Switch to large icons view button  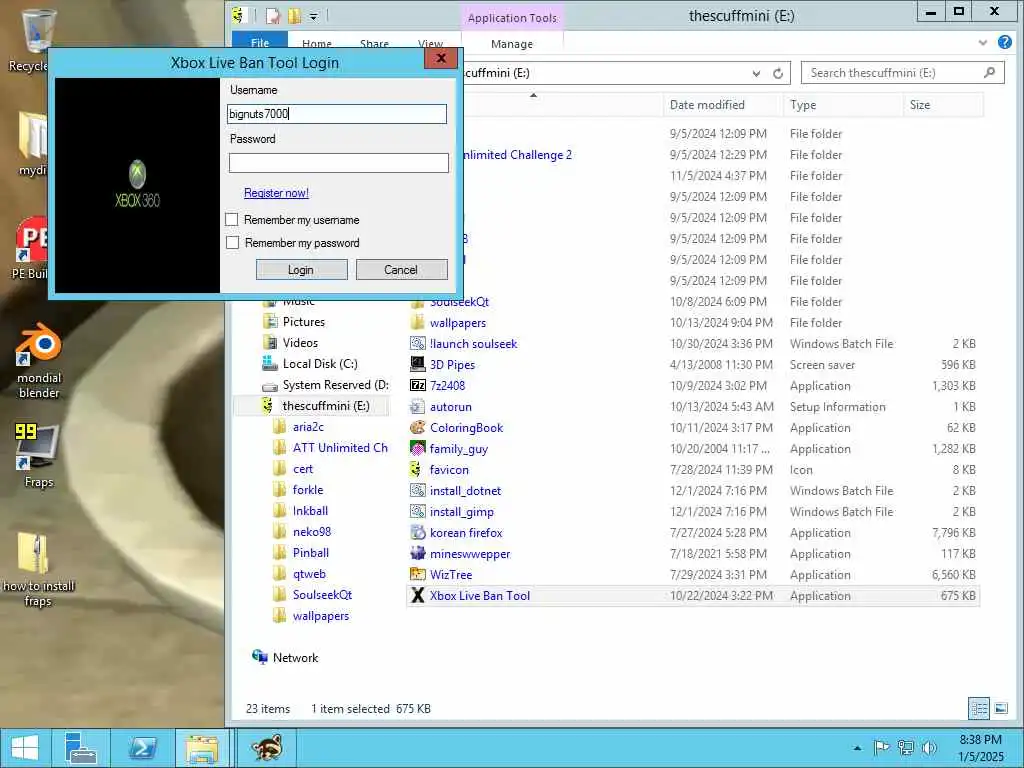click(1000, 708)
